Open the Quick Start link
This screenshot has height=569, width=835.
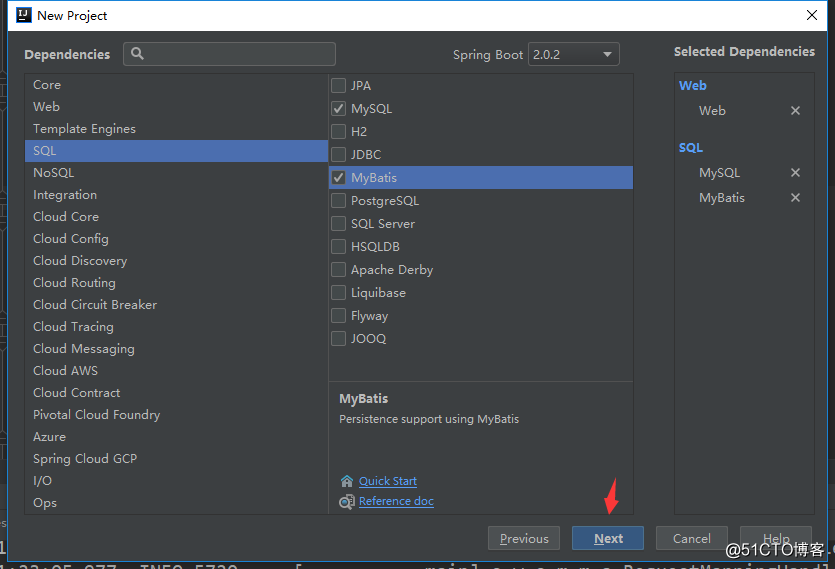[x=388, y=481]
